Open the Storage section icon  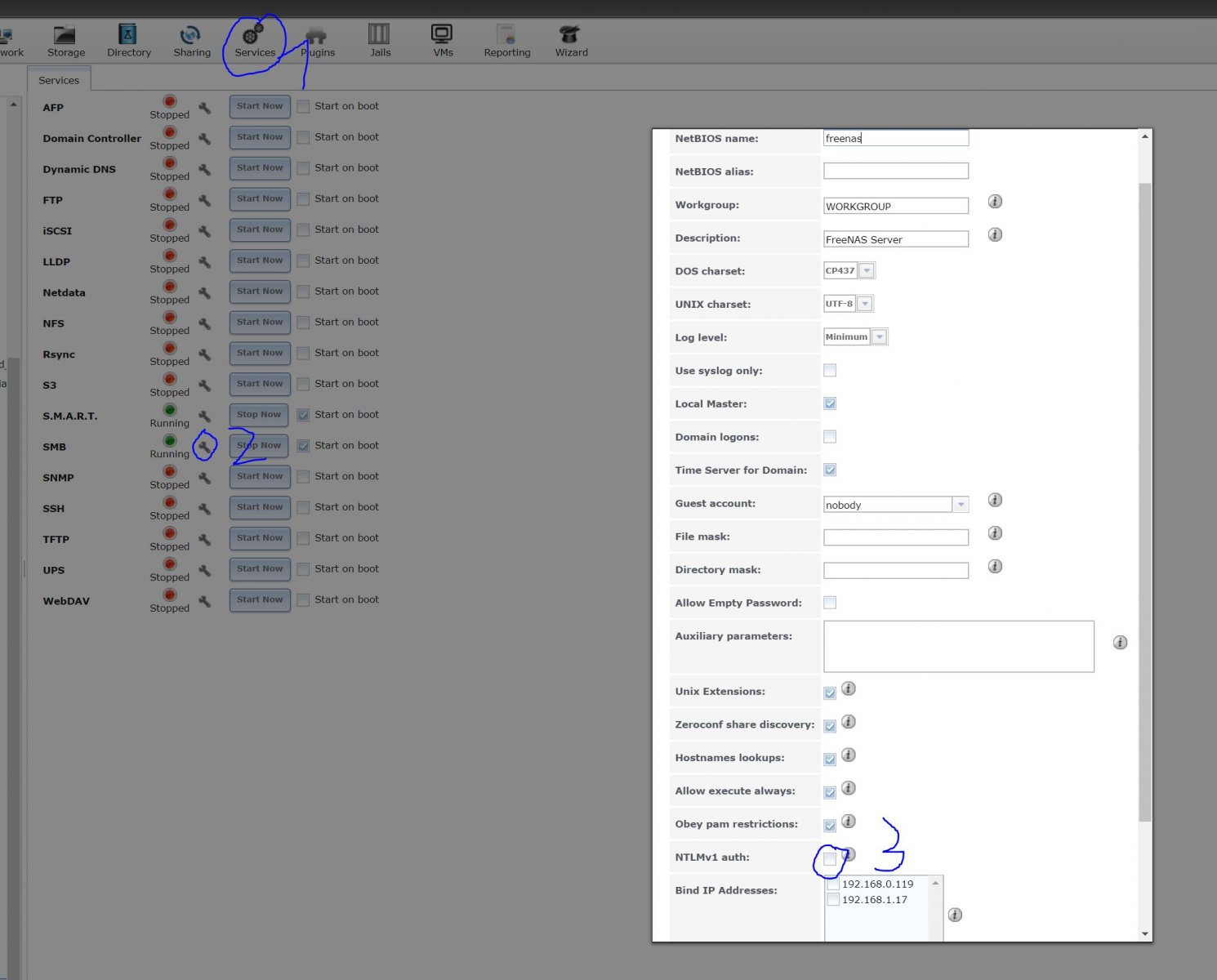pyautogui.click(x=65, y=35)
